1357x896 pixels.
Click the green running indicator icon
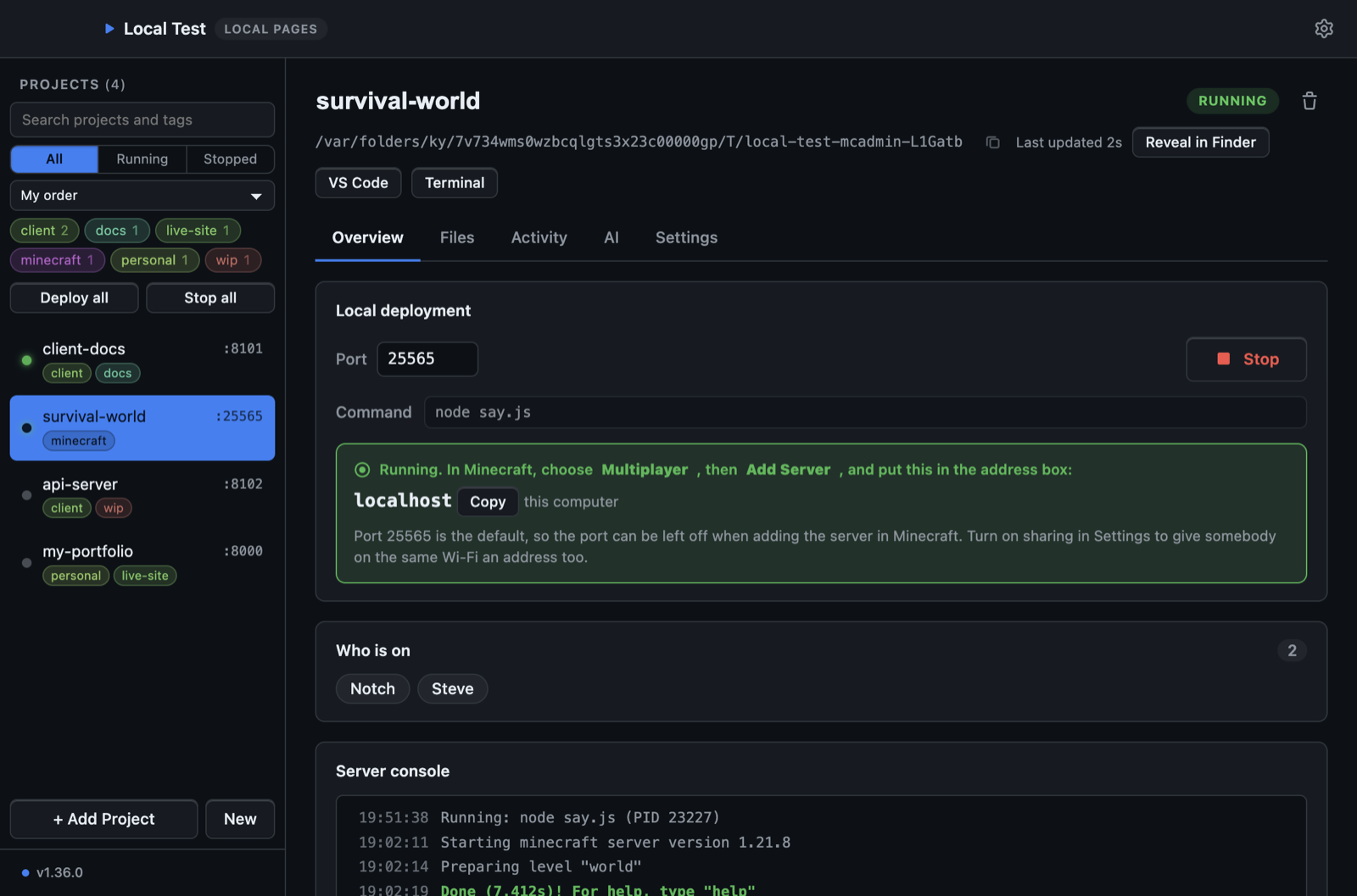tap(362, 470)
